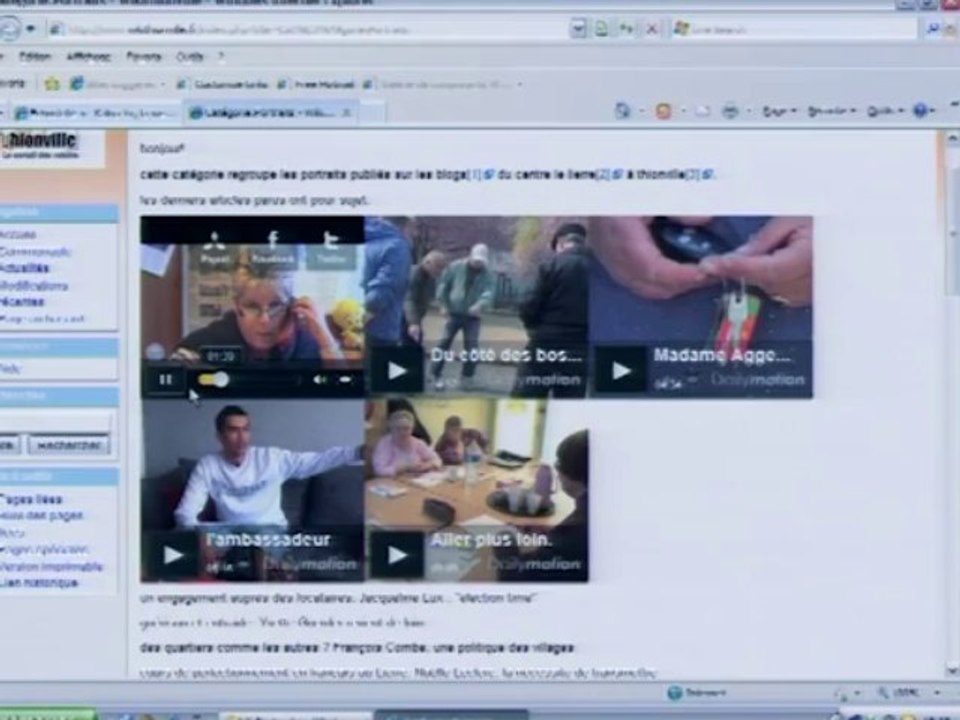Share the video via the Facebook icon
The width and height of the screenshot is (960, 720).
coord(273,247)
